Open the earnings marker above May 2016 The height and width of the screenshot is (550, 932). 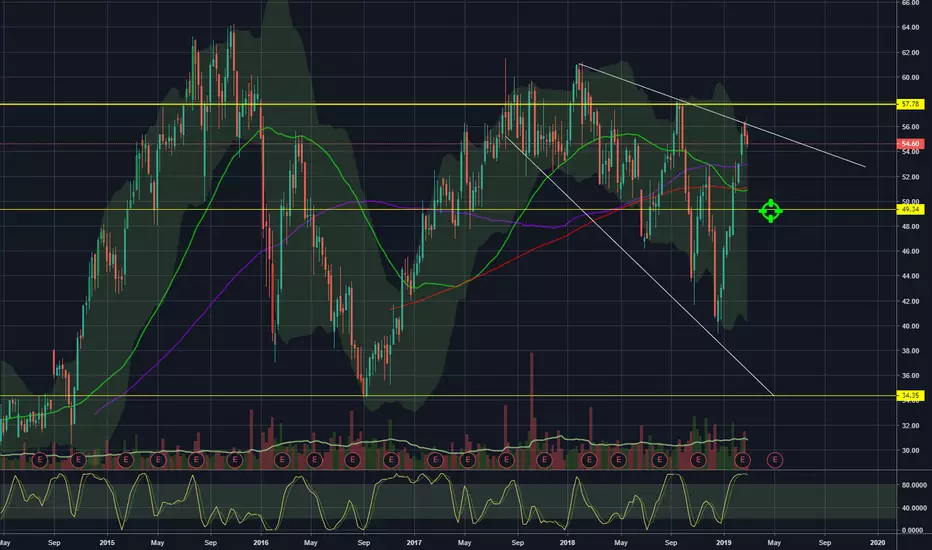point(314,460)
